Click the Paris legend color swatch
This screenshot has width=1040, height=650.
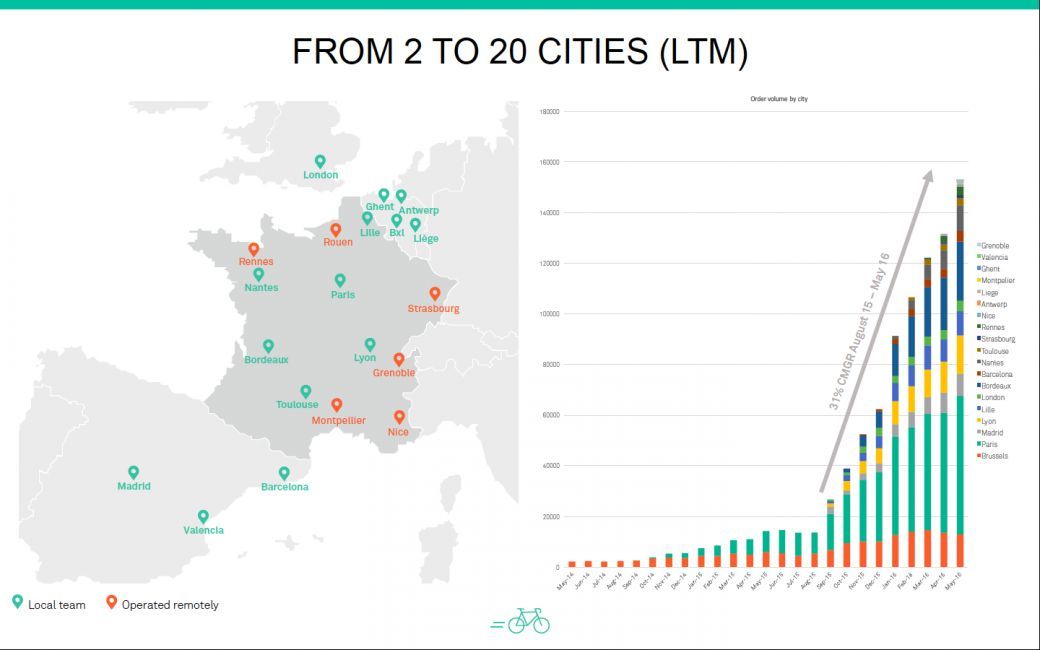(978, 444)
